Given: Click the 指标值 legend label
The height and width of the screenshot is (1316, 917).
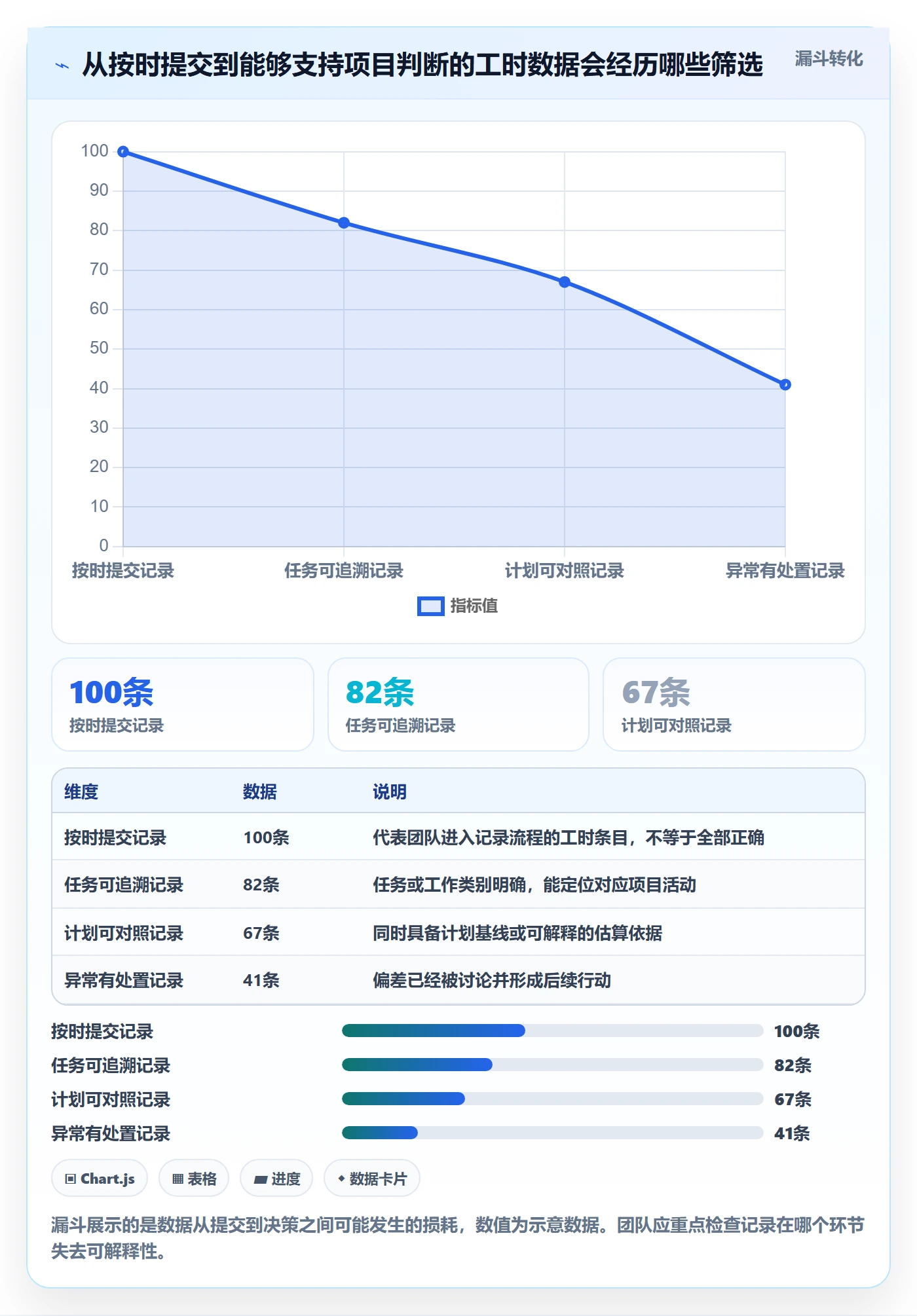Looking at the screenshot, I should pos(474,606).
